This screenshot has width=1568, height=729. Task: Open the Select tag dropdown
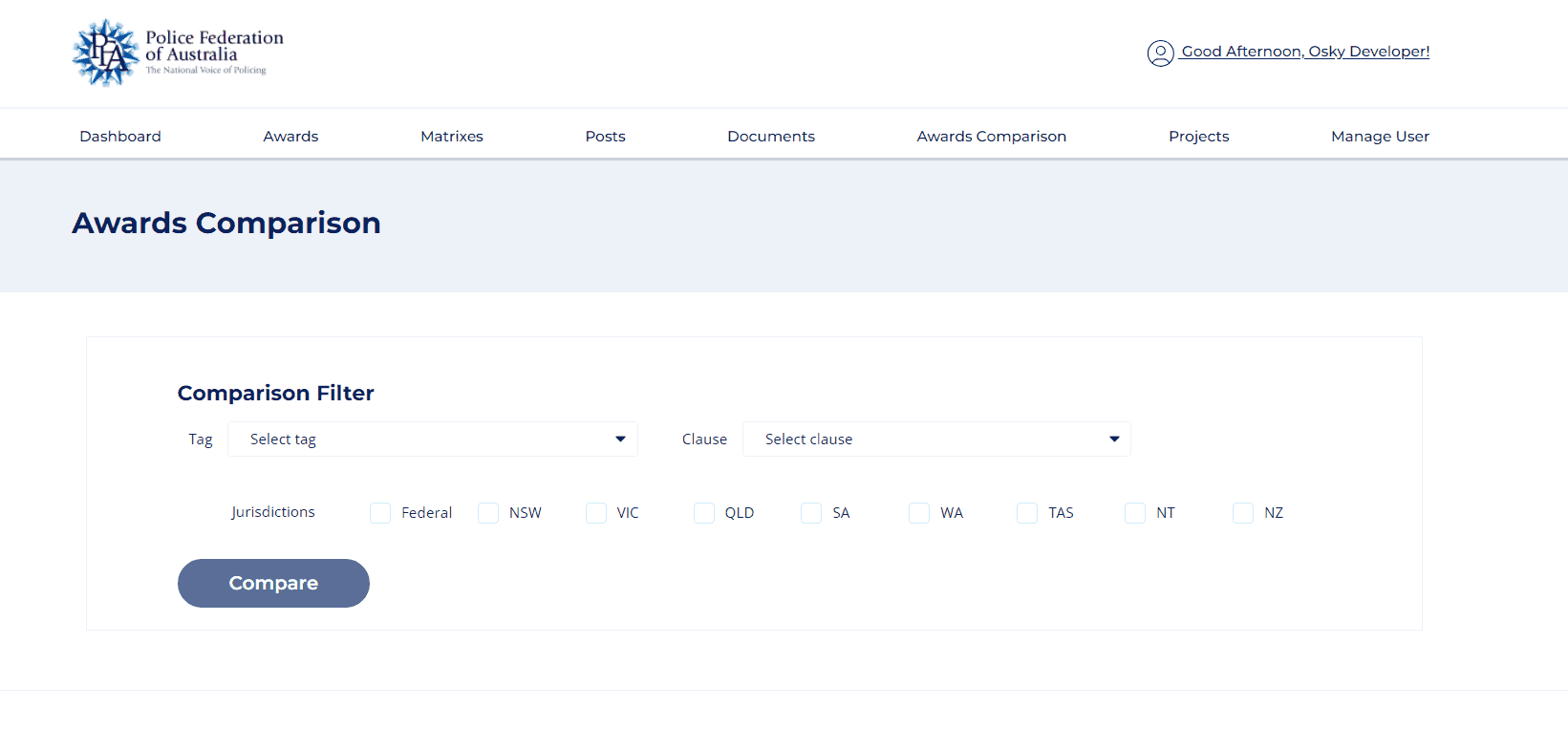[433, 440]
